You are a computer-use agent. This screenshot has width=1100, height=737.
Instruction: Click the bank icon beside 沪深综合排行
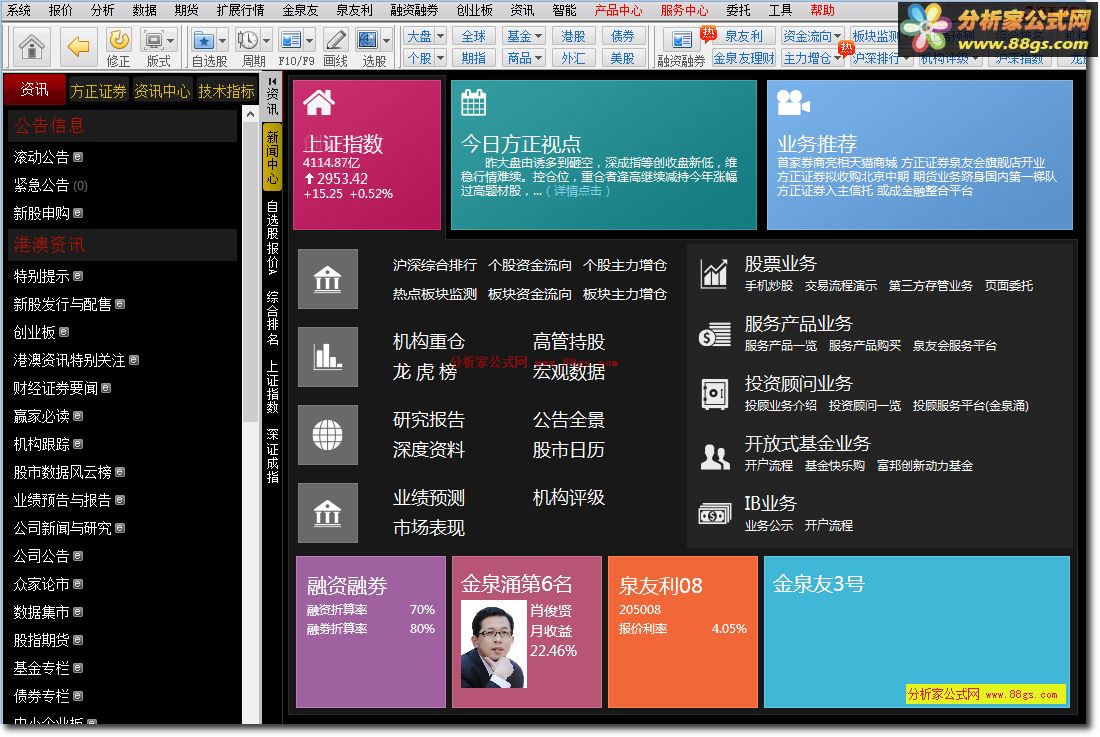pos(328,279)
